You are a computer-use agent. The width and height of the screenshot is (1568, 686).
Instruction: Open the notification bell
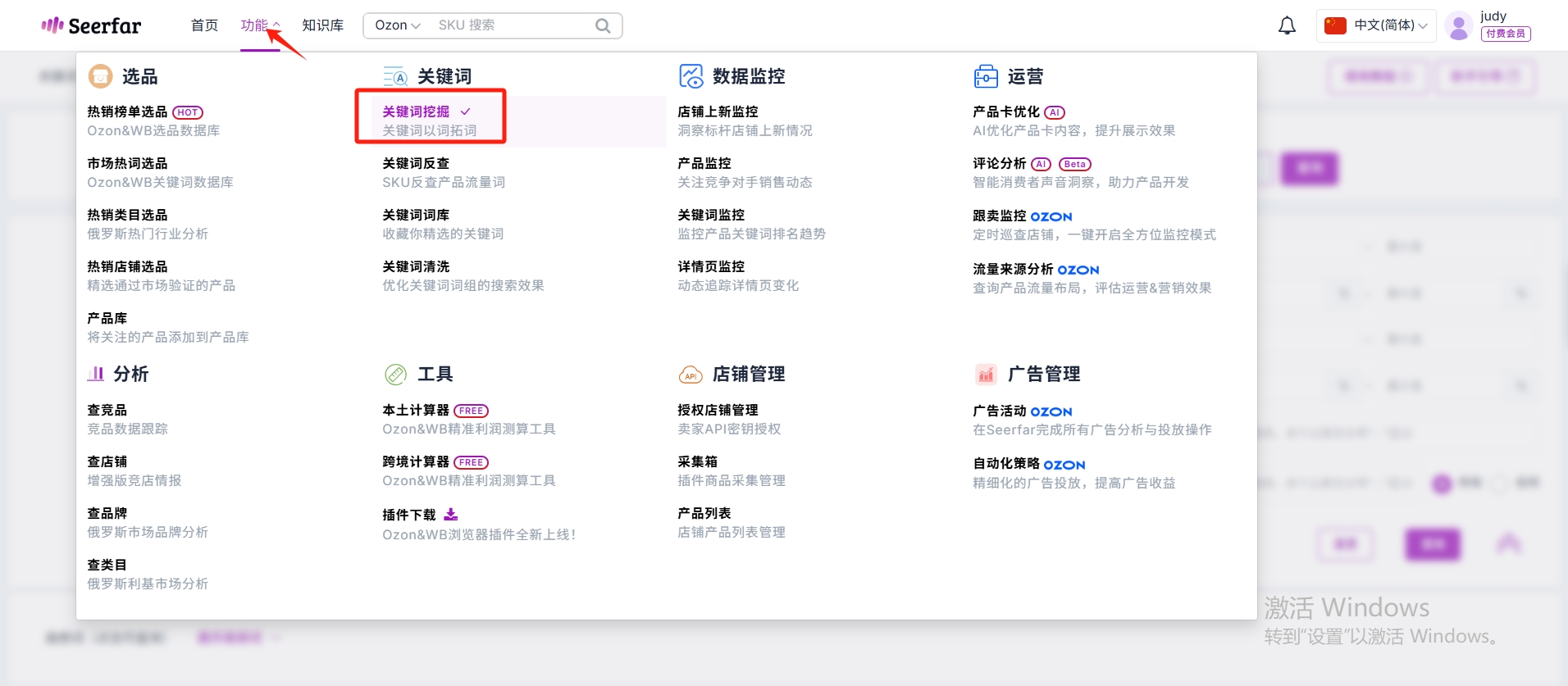1288,25
